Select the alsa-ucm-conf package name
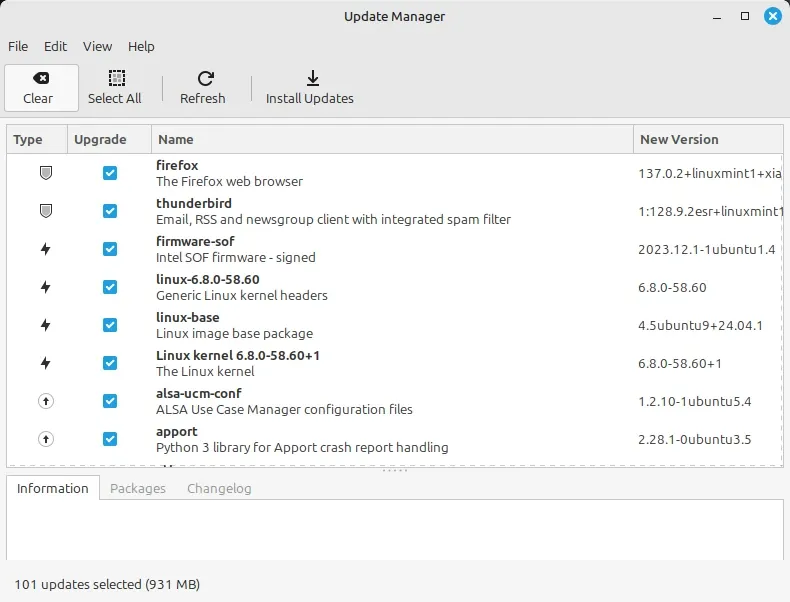790x602 pixels. coord(199,393)
